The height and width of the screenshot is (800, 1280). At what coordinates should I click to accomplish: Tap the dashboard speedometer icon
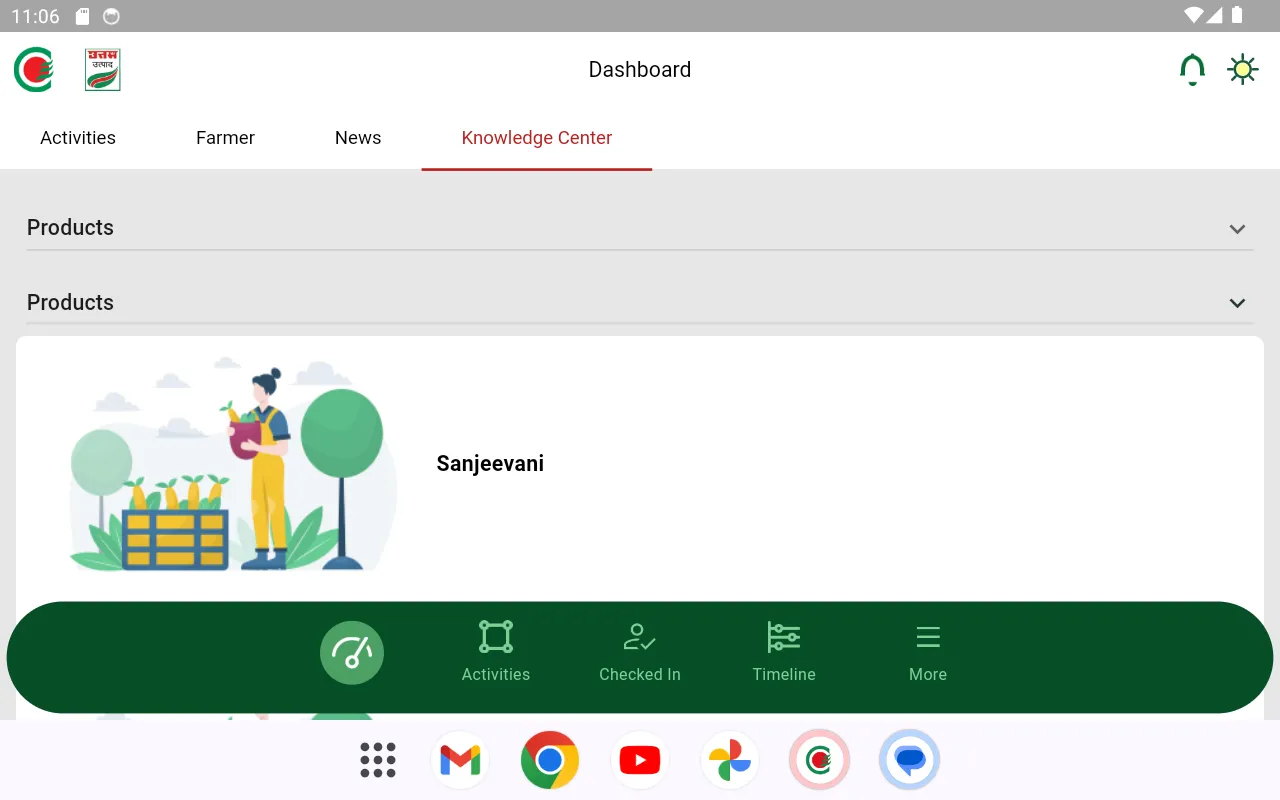[x=352, y=653]
